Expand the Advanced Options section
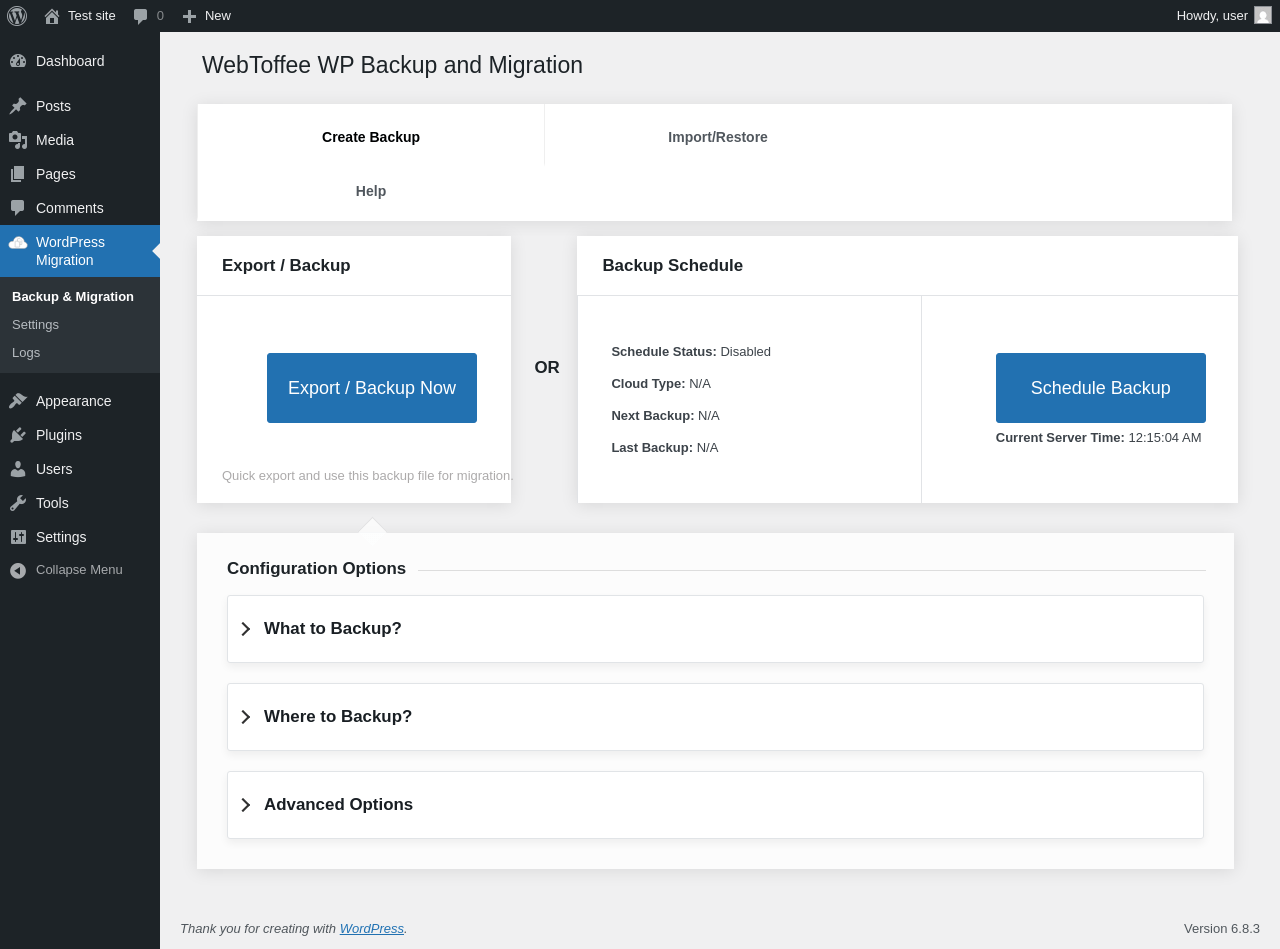Image resolution: width=1280 pixels, height=949 pixels. 338,805
